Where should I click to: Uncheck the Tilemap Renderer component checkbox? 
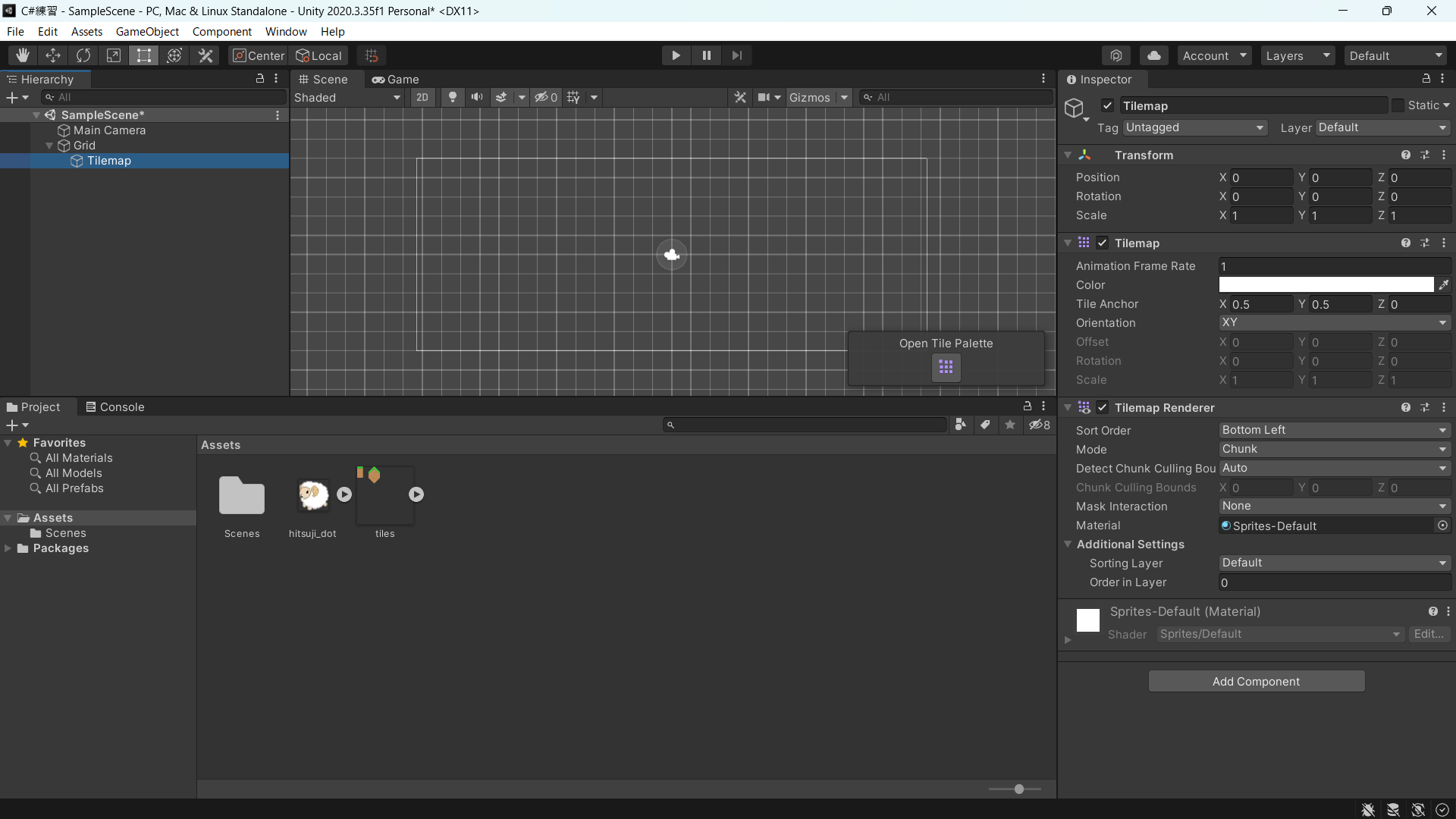(1103, 408)
